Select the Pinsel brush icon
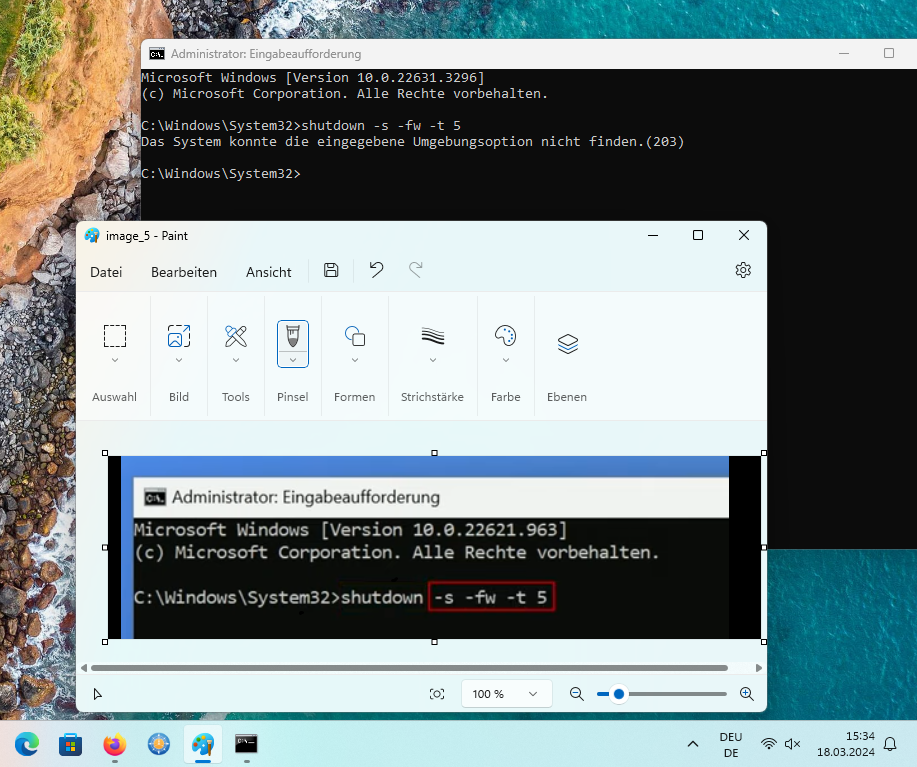The height and width of the screenshot is (767, 917). tap(293, 336)
